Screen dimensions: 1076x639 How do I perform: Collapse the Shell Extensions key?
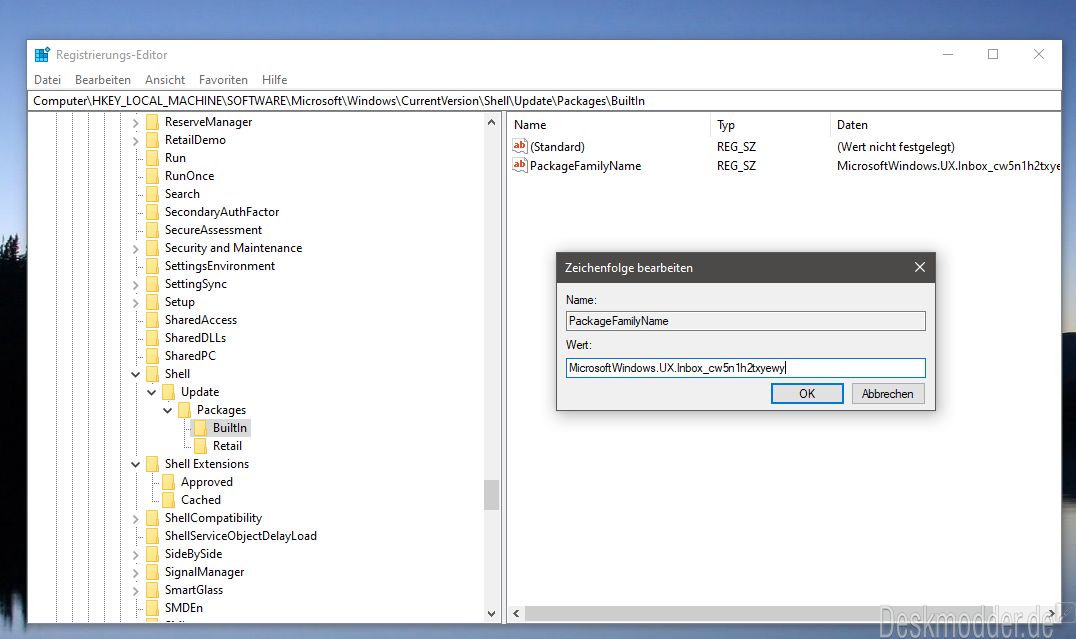coord(135,464)
